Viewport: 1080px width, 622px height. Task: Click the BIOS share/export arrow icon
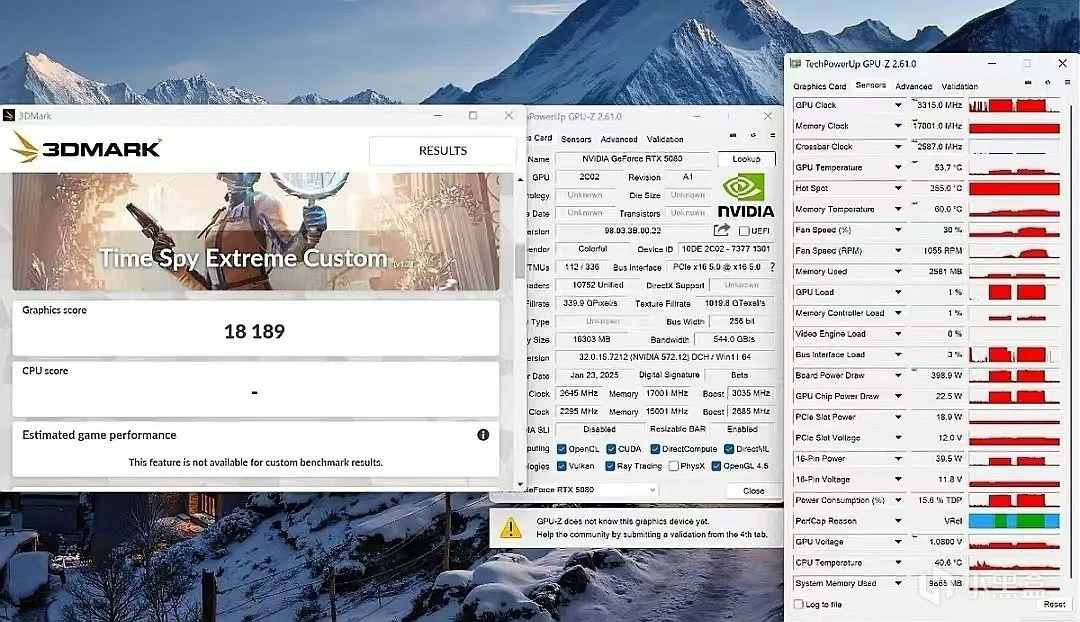[722, 231]
